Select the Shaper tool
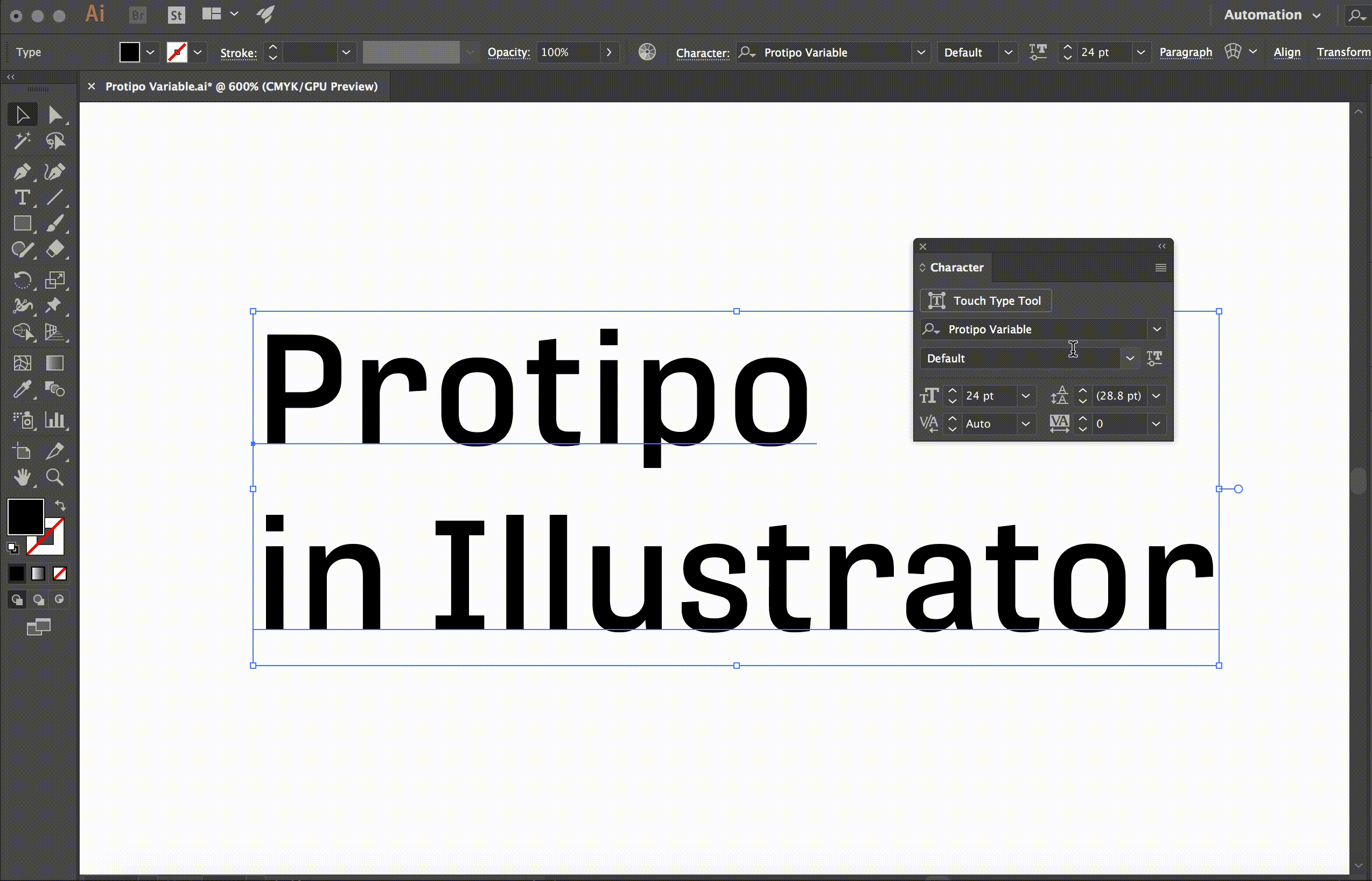 coord(22,249)
